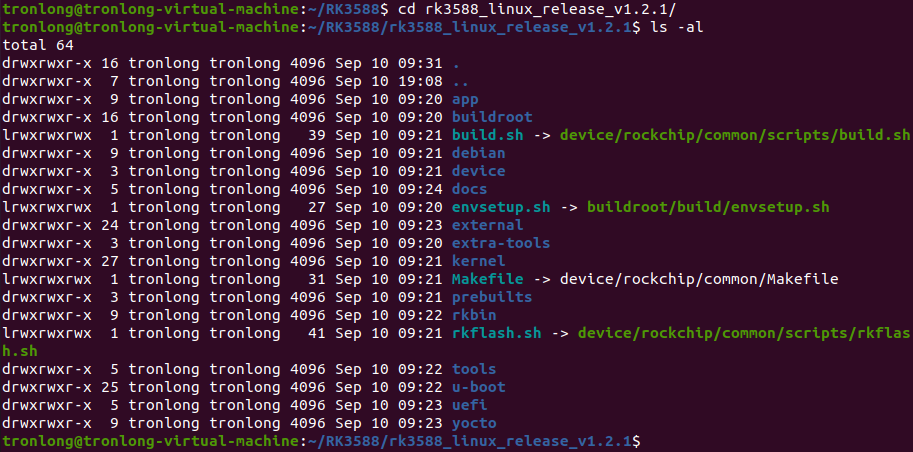
Task: Click the 'extra-tools' directory name
Action: [x=501, y=243]
